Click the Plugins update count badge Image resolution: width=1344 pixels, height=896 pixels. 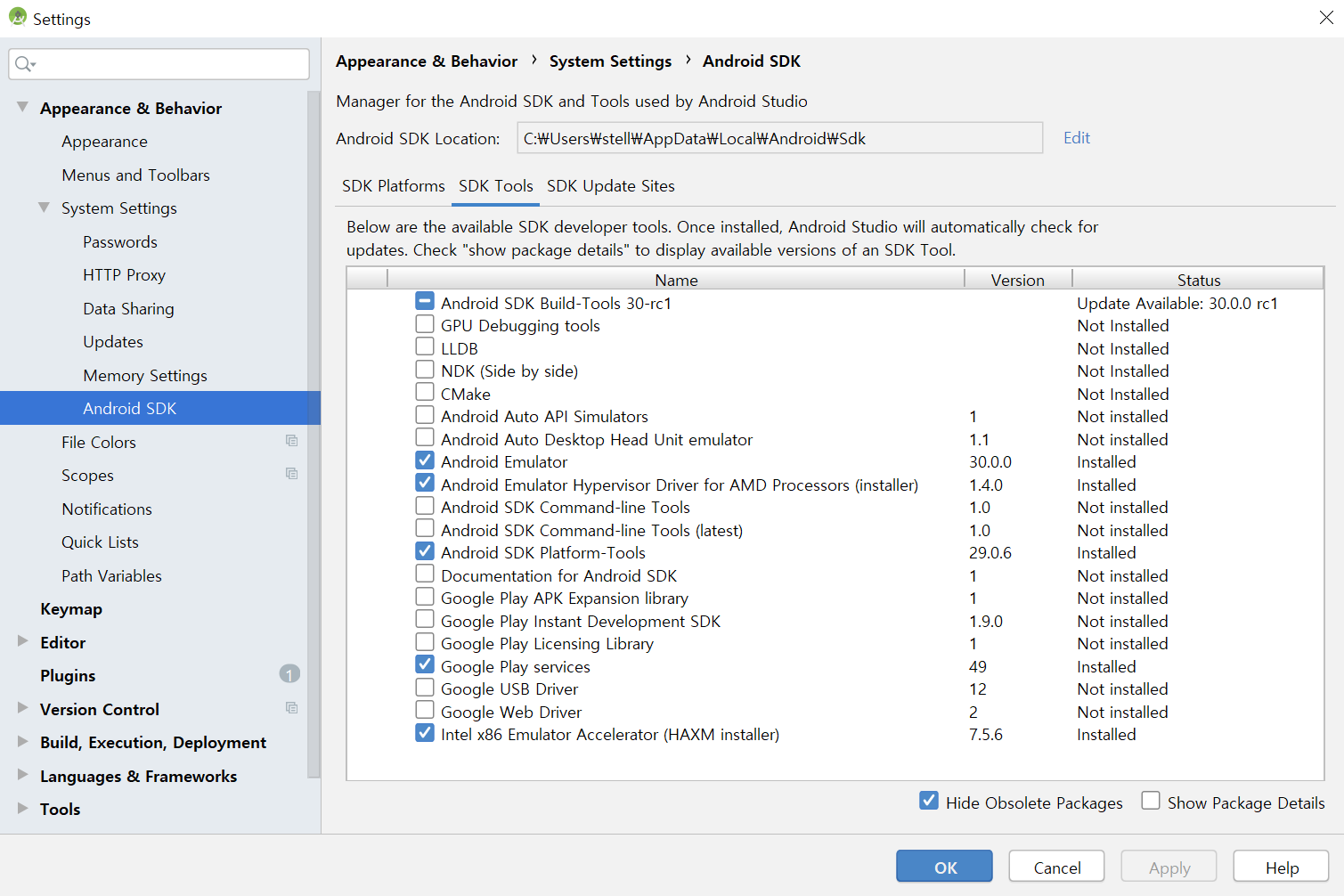(289, 674)
